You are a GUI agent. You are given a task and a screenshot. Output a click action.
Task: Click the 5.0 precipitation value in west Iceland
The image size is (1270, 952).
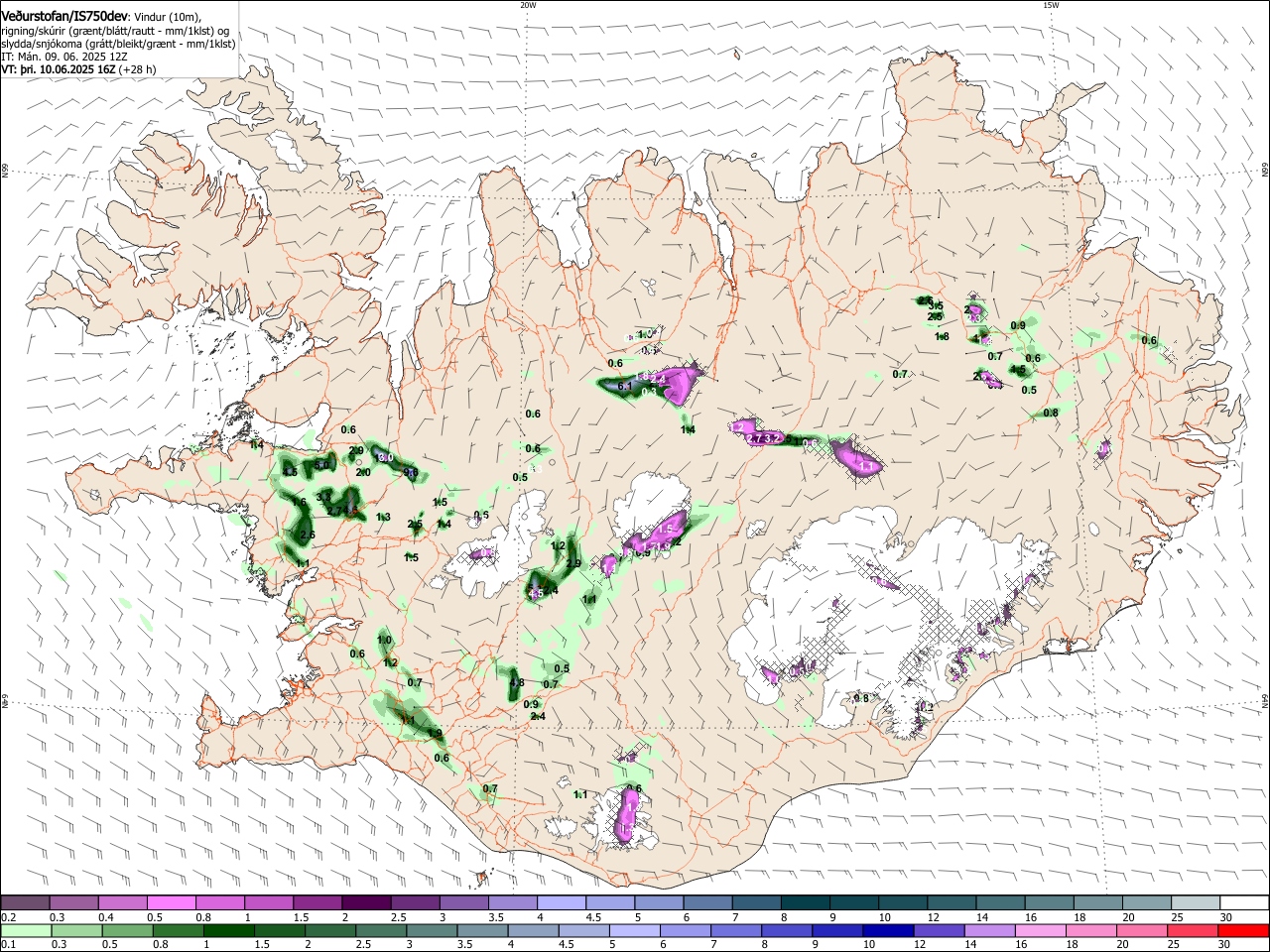click(322, 464)
